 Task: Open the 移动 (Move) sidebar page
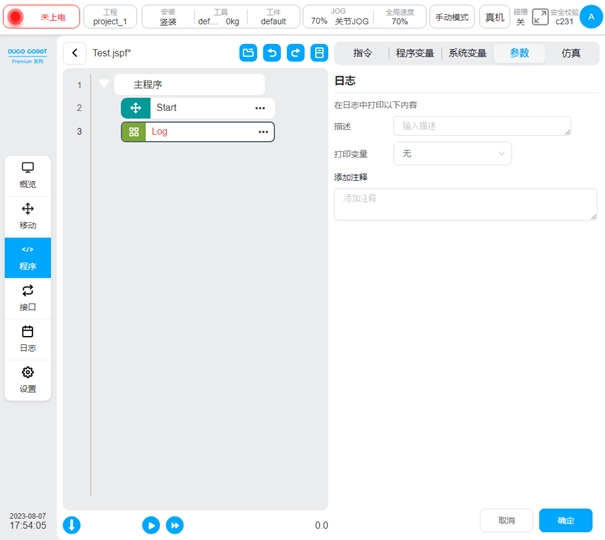click(28, 216)
